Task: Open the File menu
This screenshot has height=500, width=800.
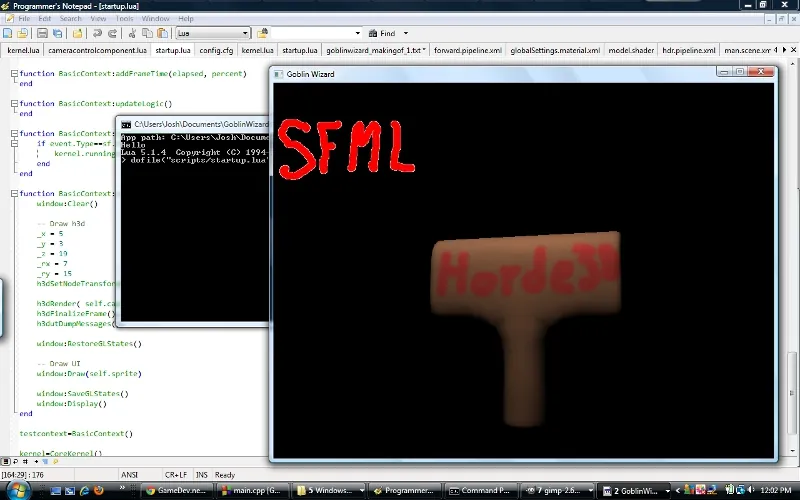Action: 24,18
